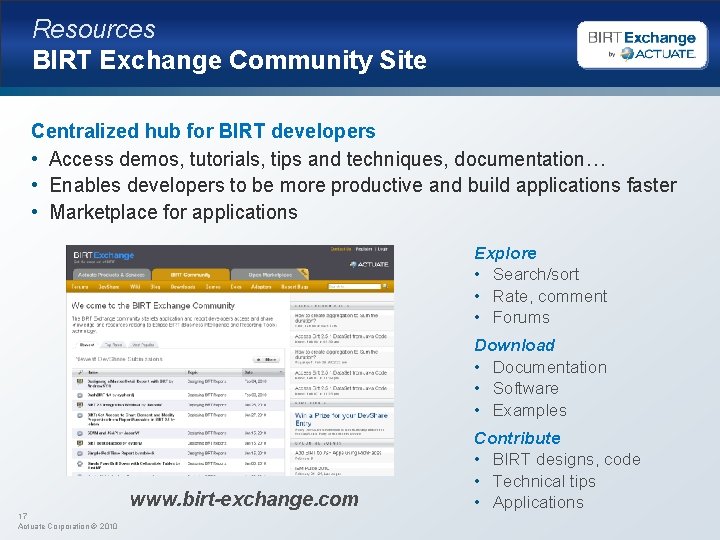Open Downloads in the orange navigation bar
Viewport: 720px width, 540px height.
183,287
